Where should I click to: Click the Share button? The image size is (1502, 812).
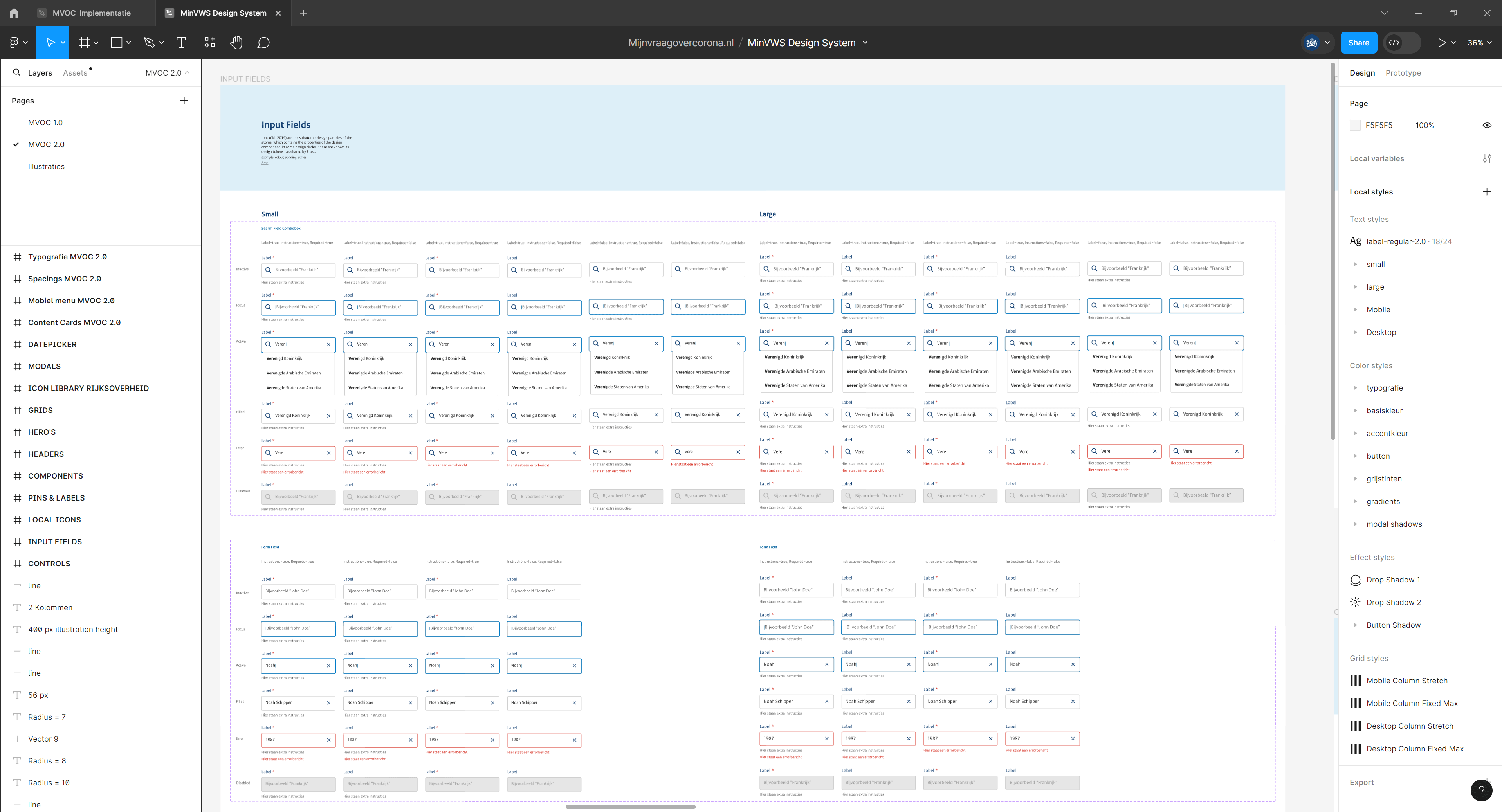coord(1359,43)
